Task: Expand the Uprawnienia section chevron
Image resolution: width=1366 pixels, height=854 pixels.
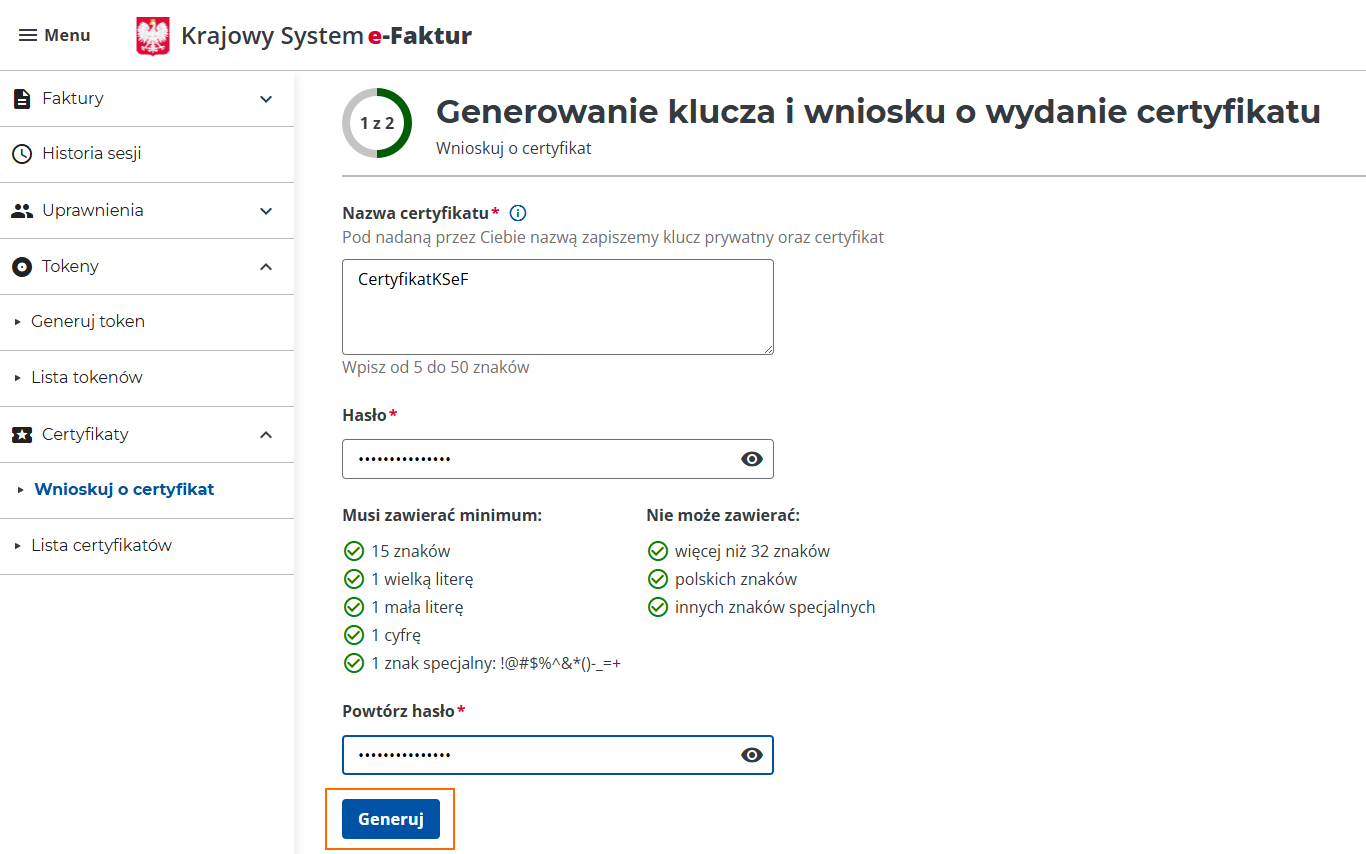Action: point(266,210)
